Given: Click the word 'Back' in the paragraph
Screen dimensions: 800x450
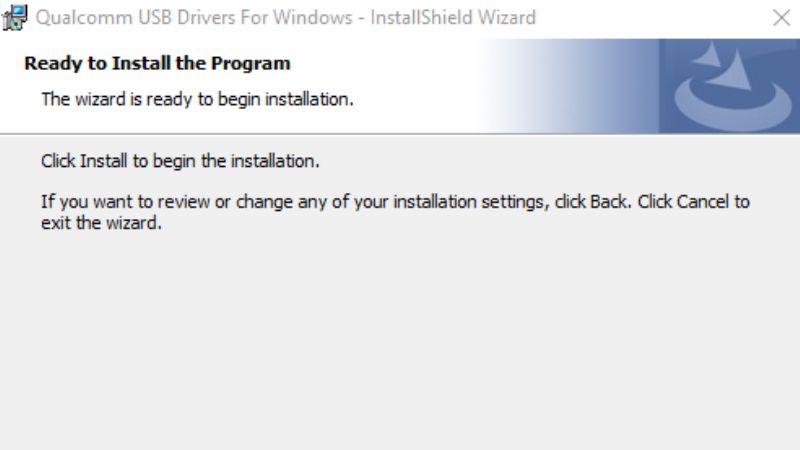Looking at the screenshot, I should click(x=609, y=202).
